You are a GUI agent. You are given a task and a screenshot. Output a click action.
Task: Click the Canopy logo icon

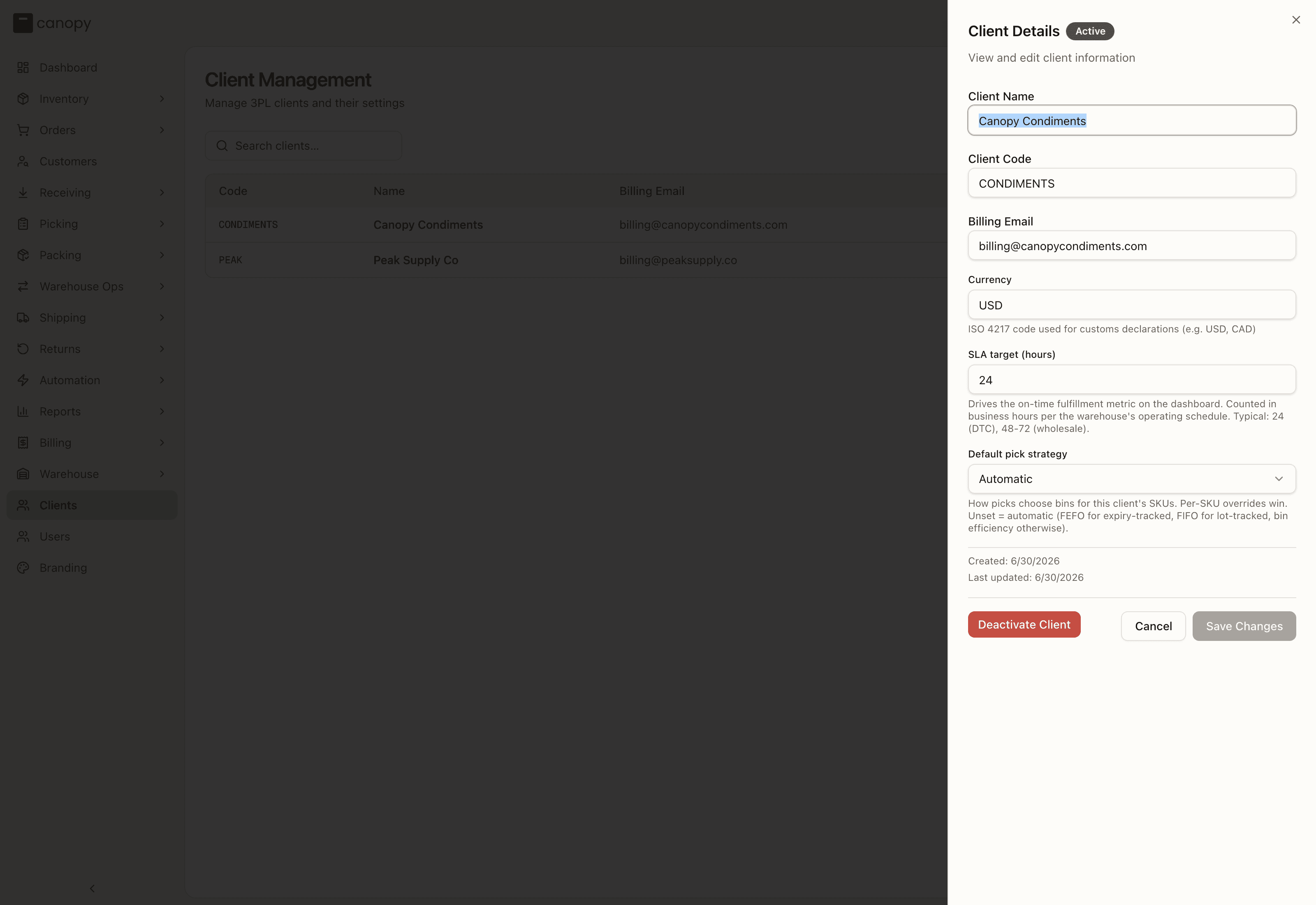23,23
